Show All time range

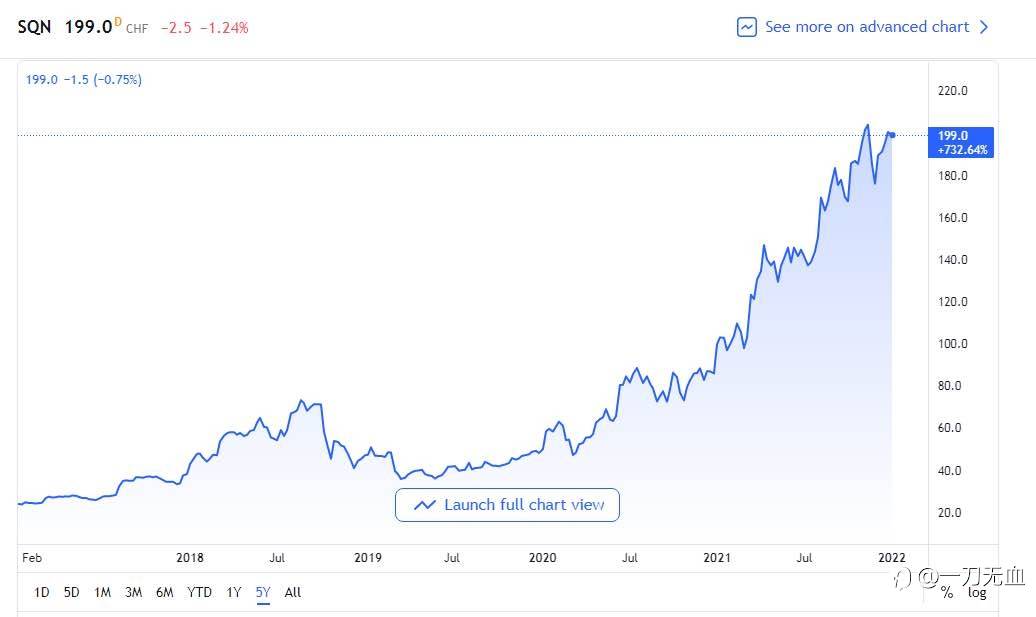(293, 592)
